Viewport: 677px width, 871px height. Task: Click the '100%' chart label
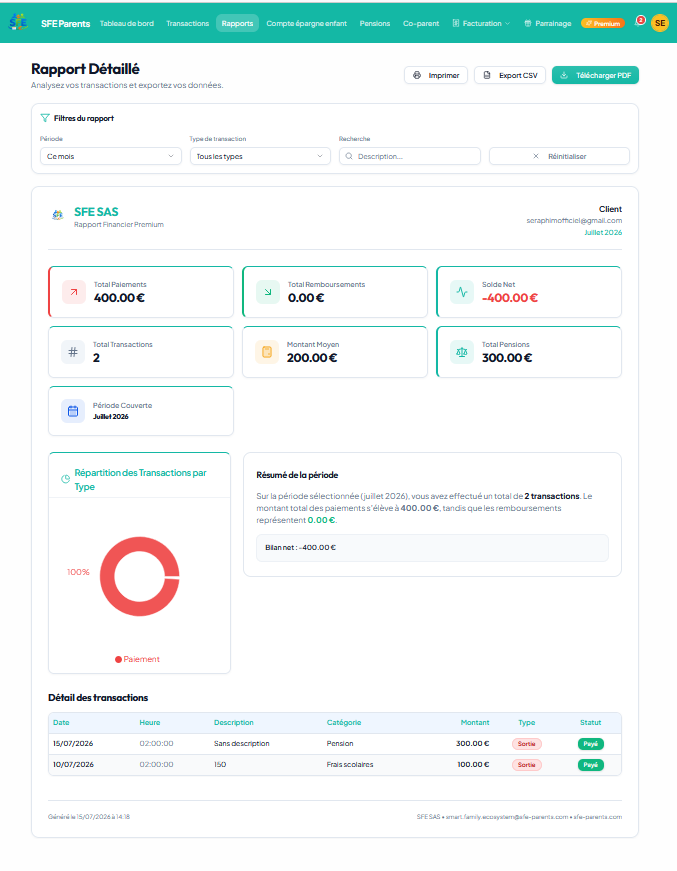(78, 572)
